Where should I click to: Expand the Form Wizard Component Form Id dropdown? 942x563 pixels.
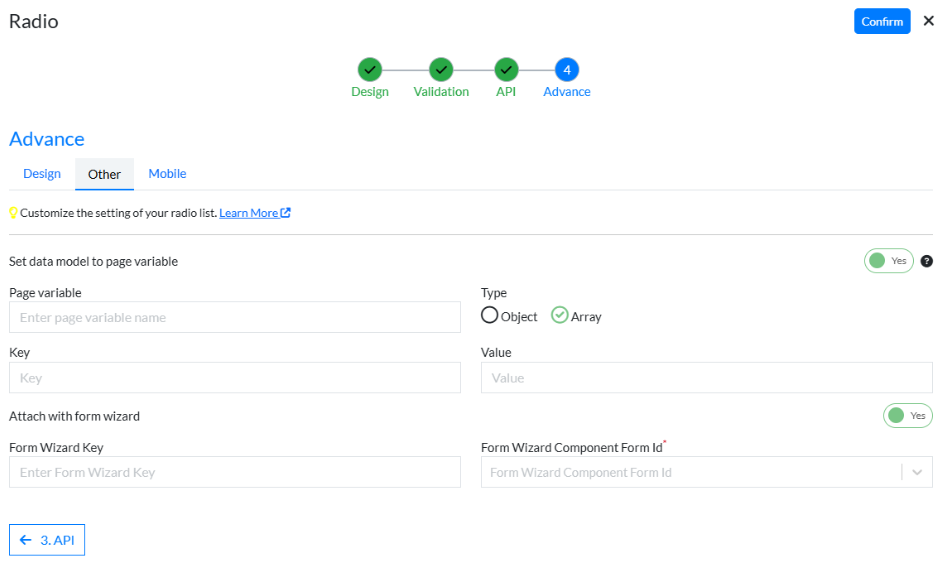917,472
